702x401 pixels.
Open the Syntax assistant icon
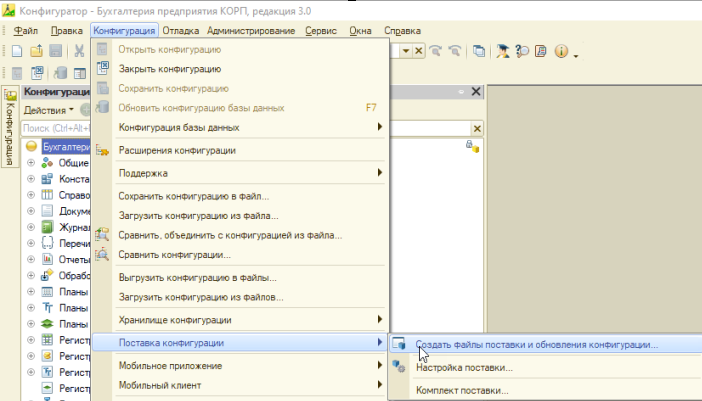502,51
